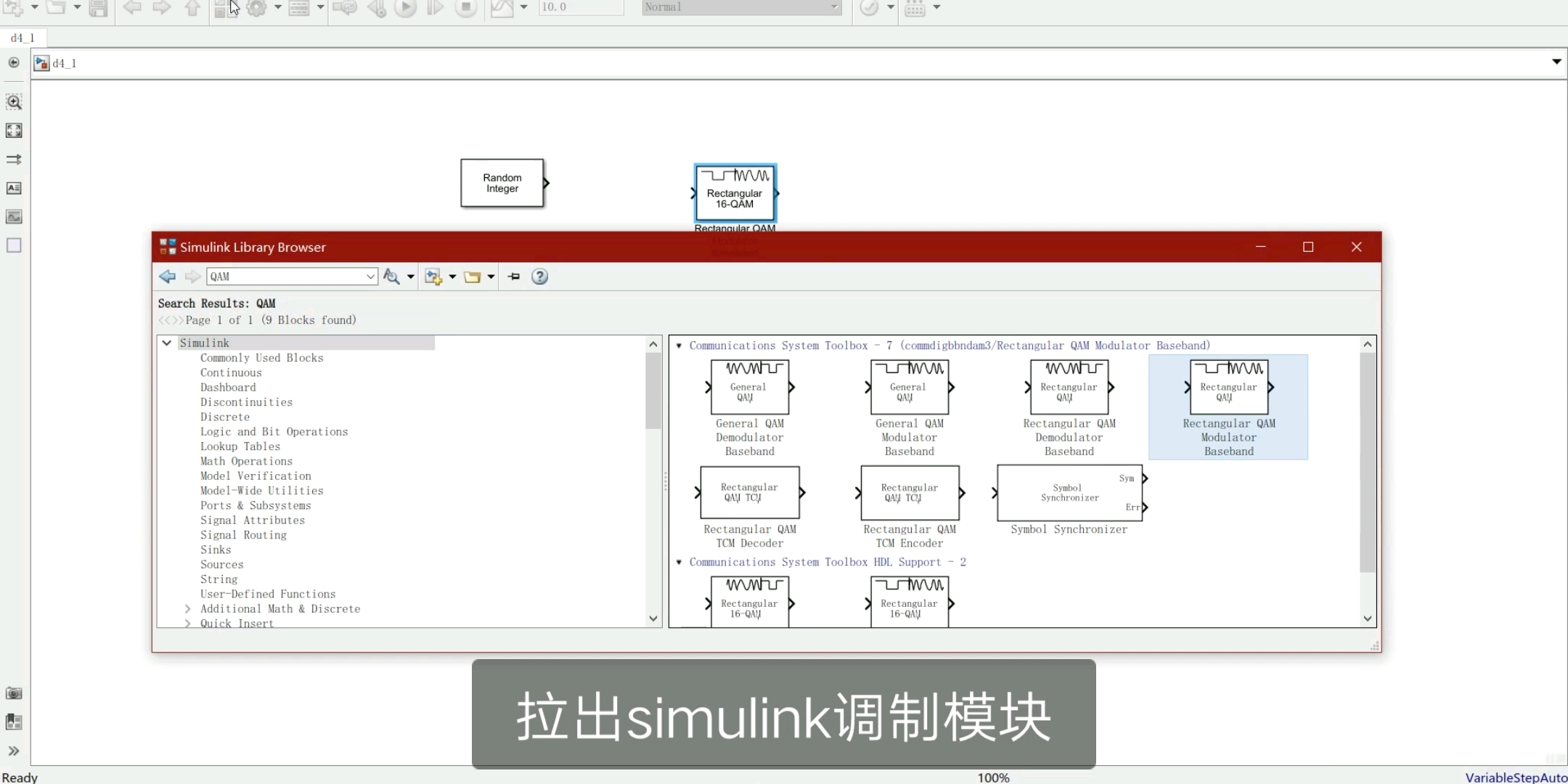Click the Stop simulation button

point(466,7)
